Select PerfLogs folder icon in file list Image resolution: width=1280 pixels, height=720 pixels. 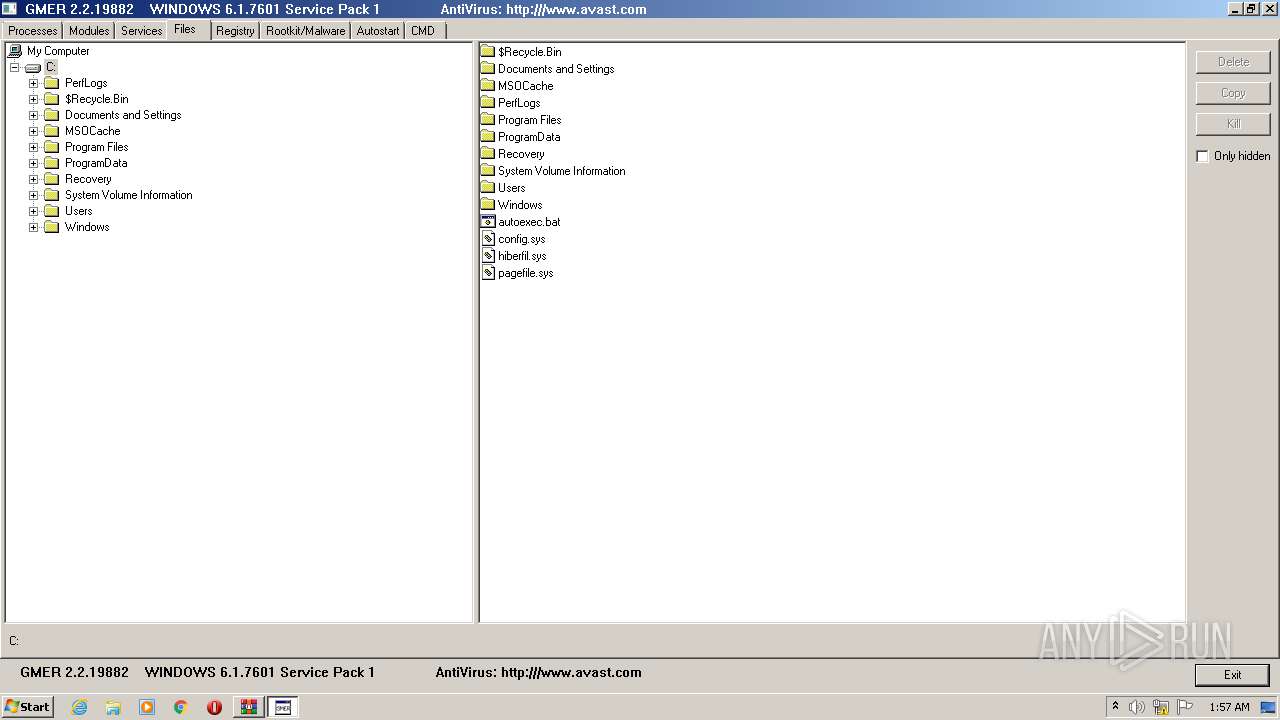pos(488,103)
